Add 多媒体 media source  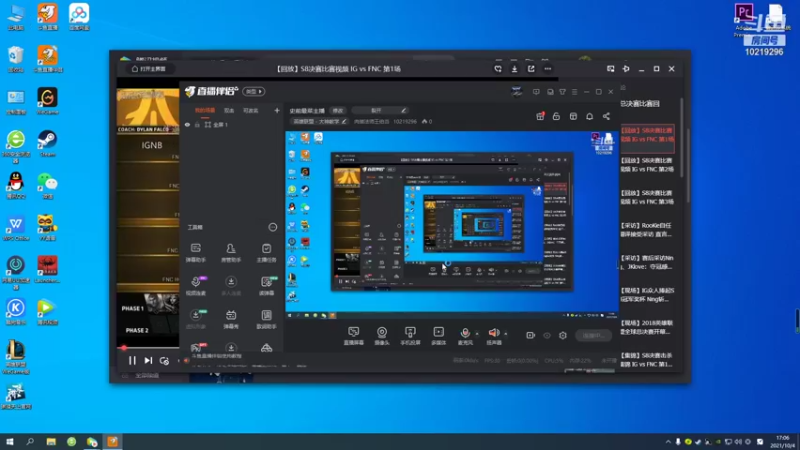click(438, 336)
